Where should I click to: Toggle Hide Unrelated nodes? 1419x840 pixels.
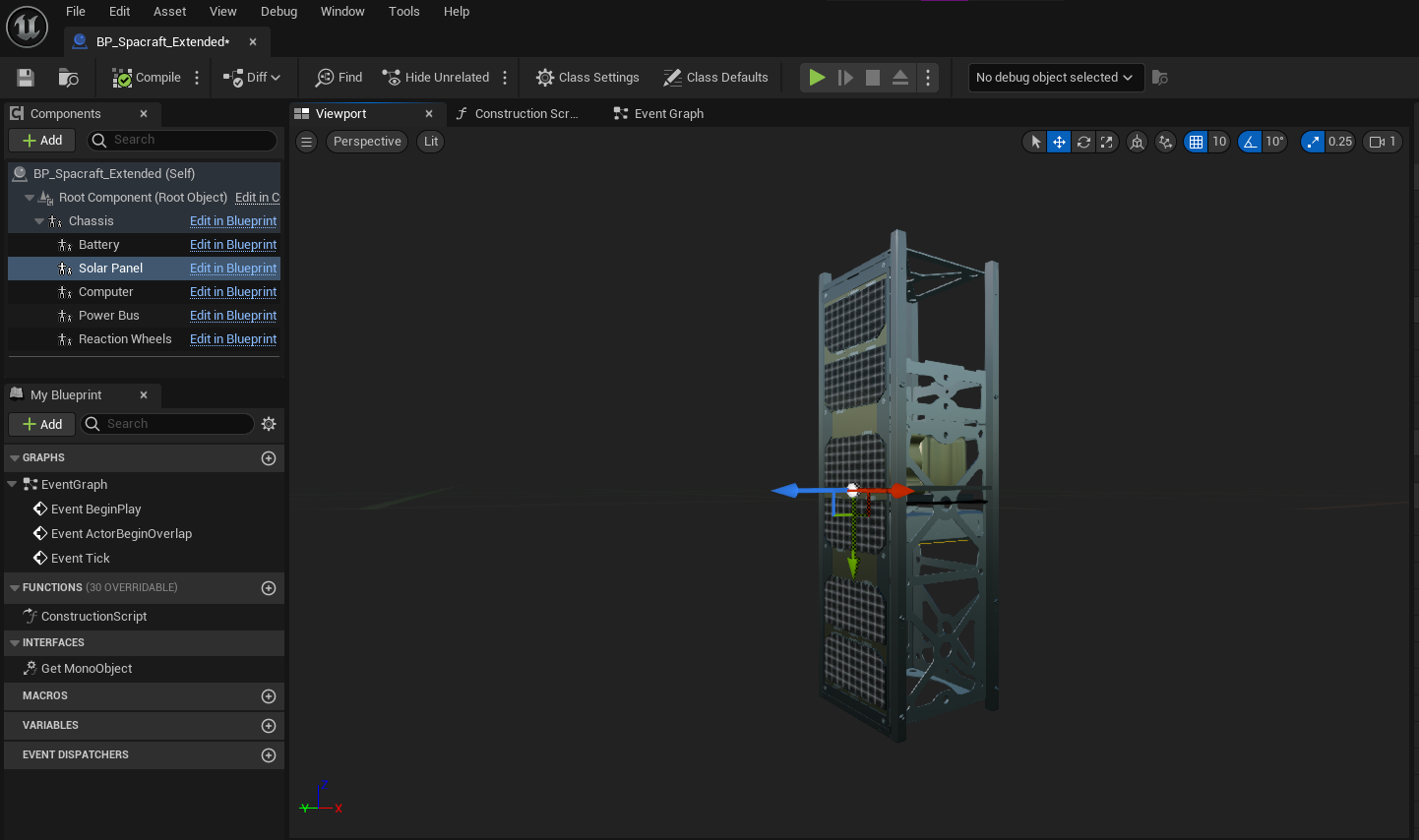435,78
